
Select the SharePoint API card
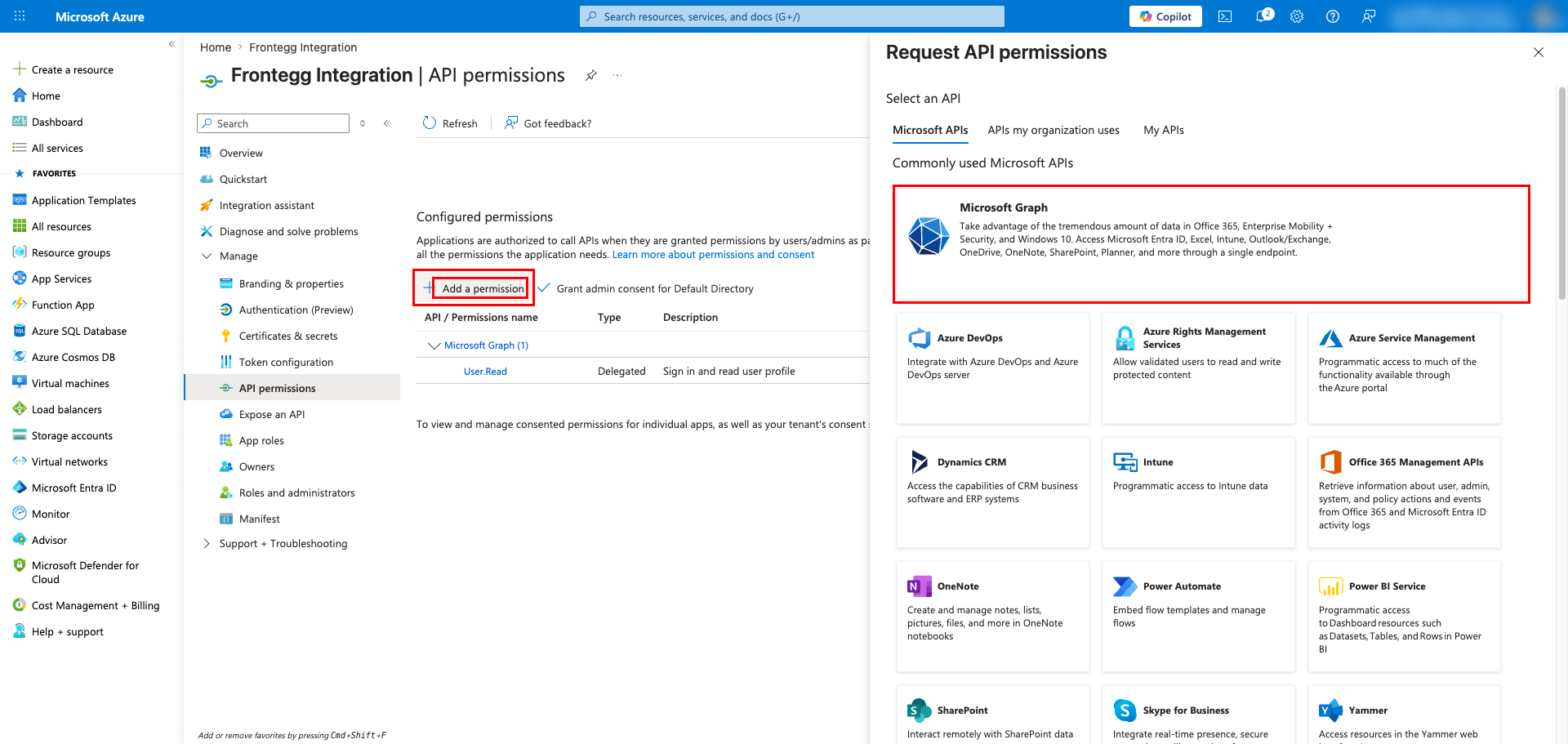(993, 715)
